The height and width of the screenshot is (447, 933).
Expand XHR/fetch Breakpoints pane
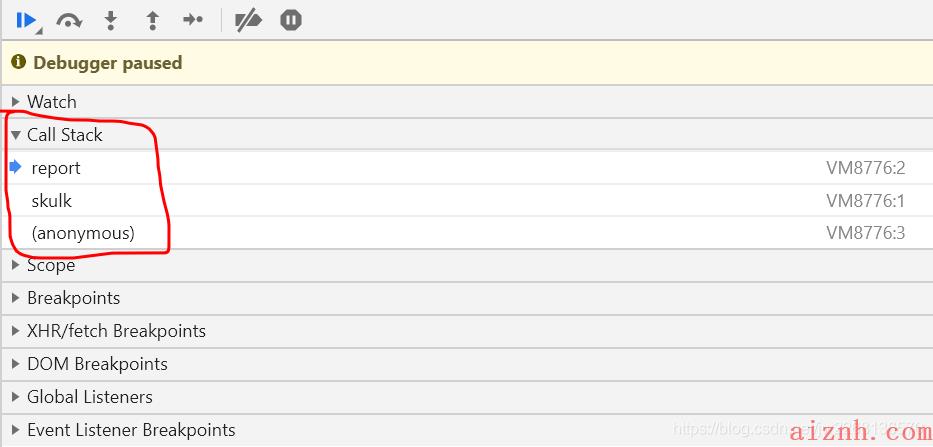pos(466,331)
